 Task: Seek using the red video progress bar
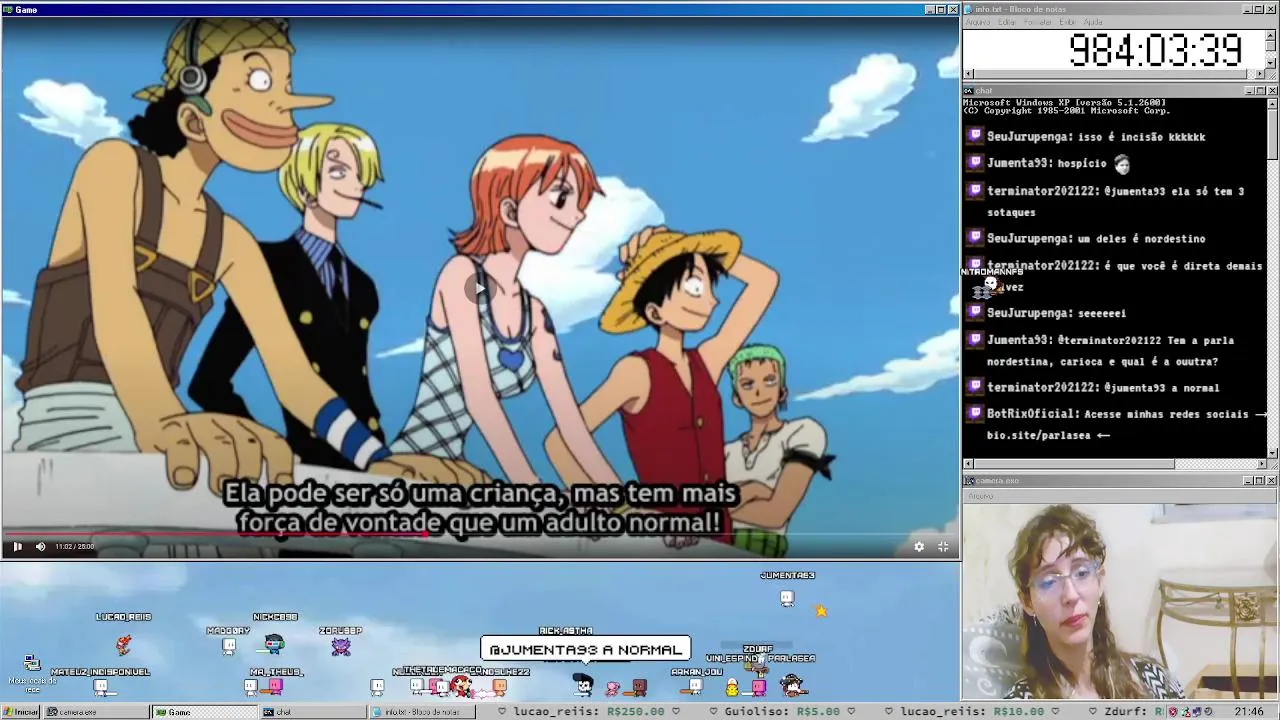point(215,534)
